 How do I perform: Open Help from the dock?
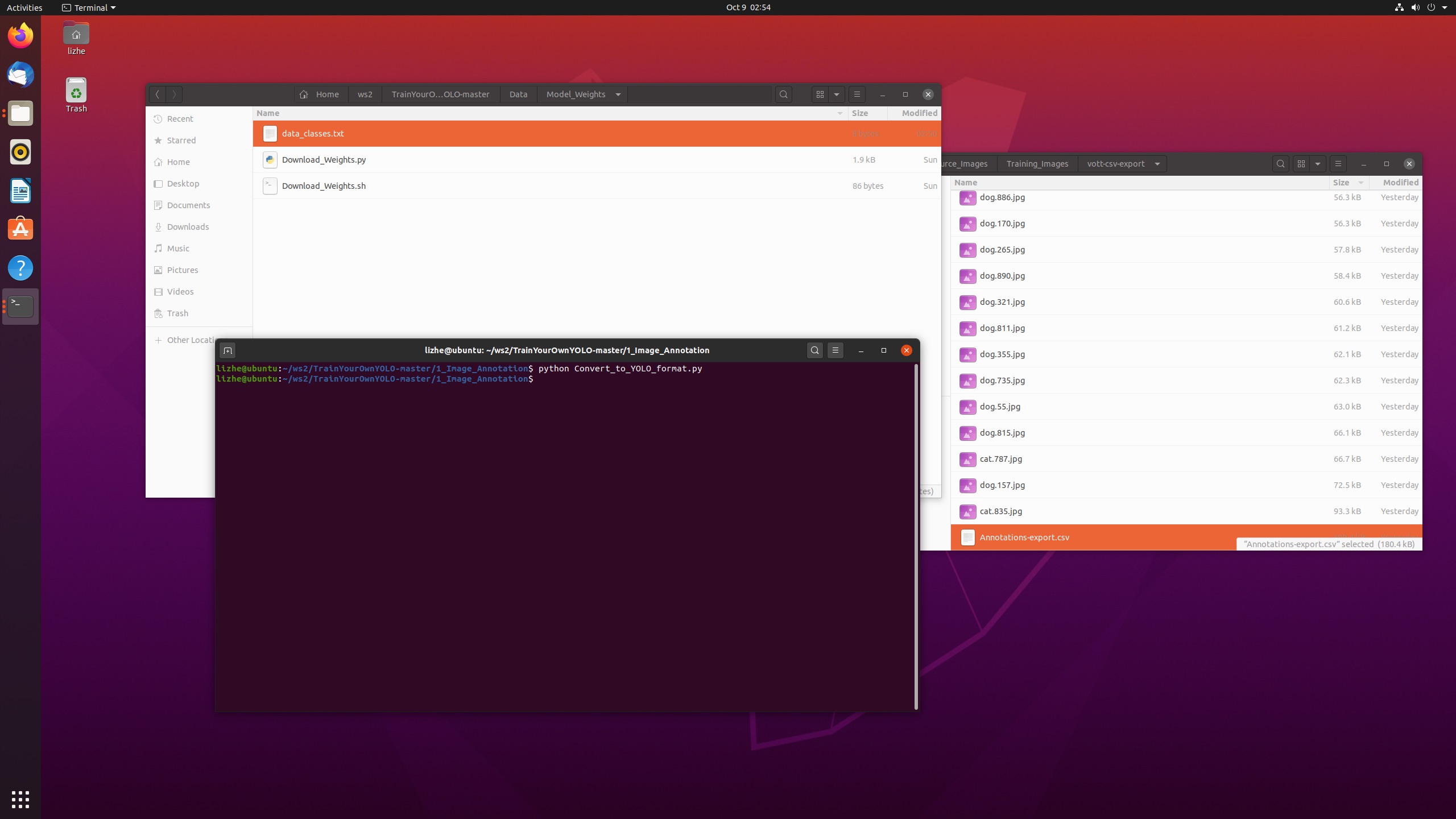(20, 268)
